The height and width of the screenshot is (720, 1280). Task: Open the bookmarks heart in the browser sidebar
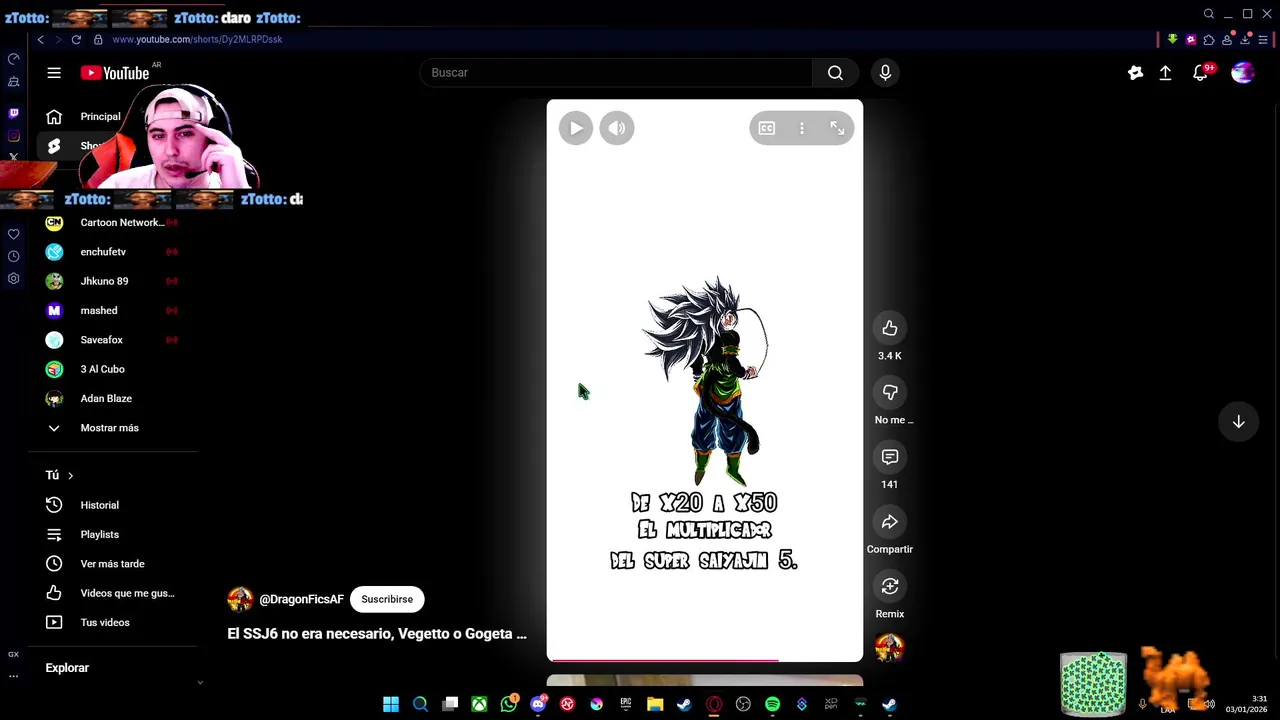(x=13, y=234)
